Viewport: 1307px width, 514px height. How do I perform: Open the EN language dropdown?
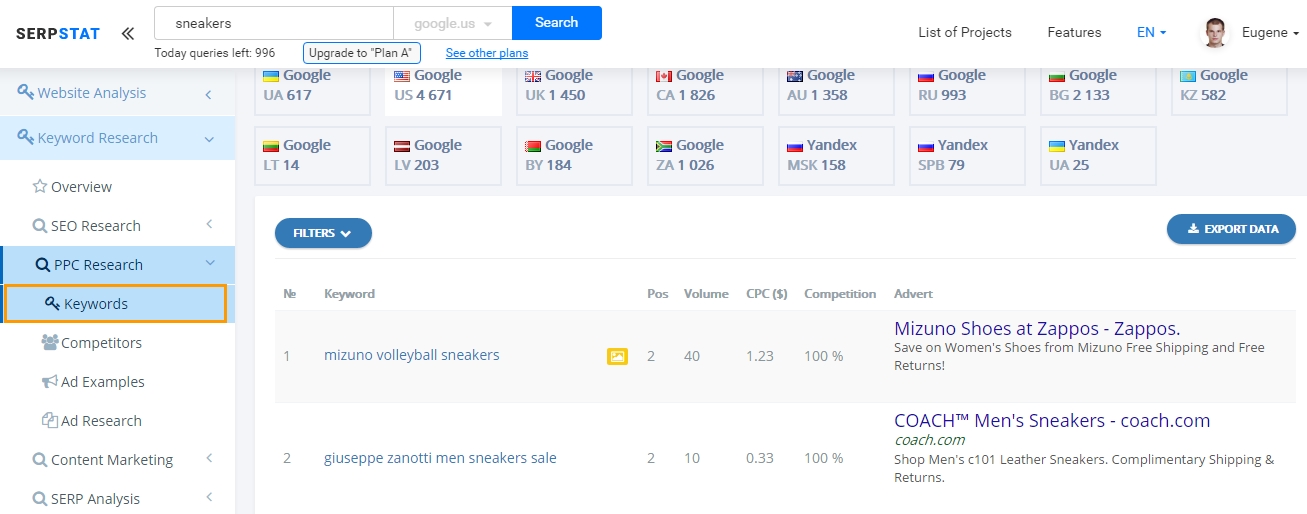pyautogui.click(x=1152, y=32)
